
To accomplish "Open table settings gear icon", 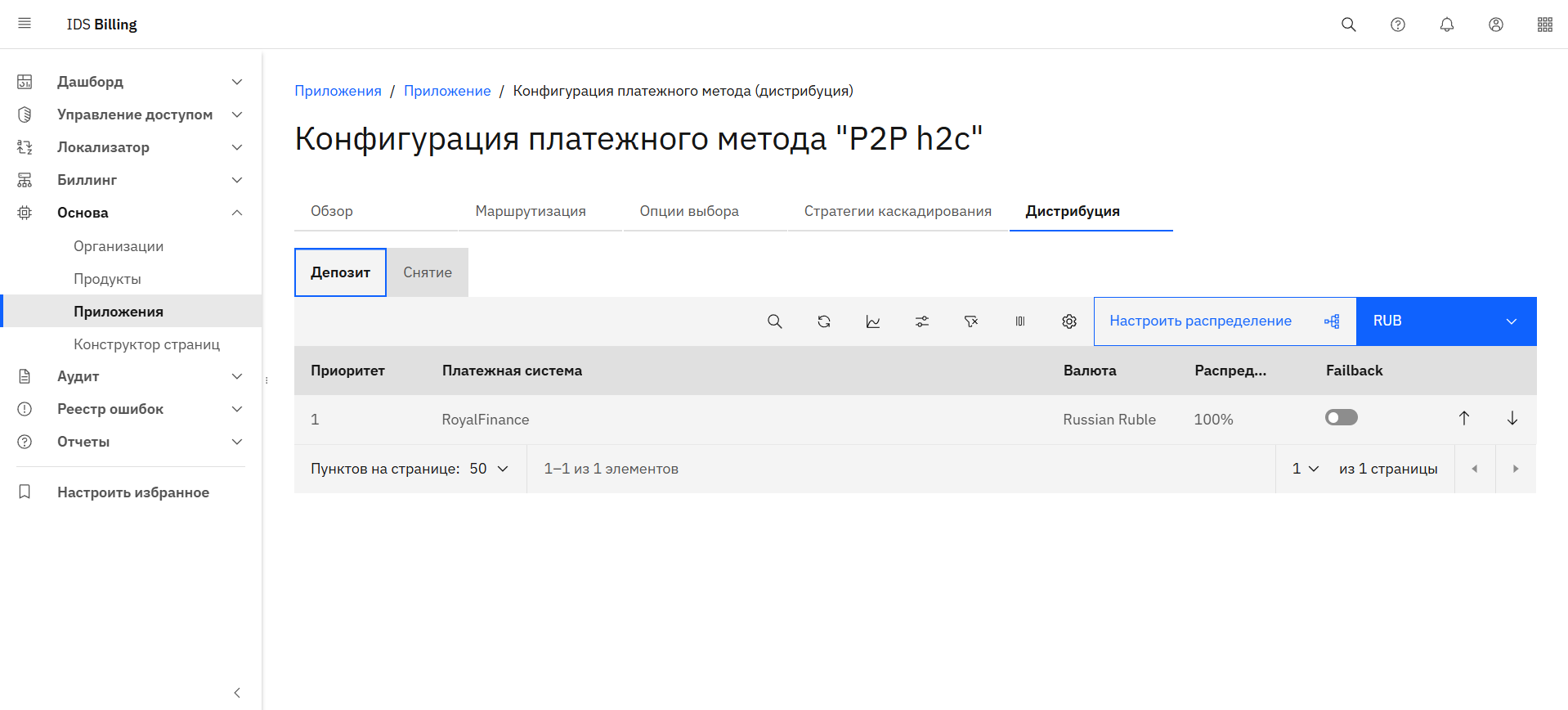I will tap(1068, 321).
